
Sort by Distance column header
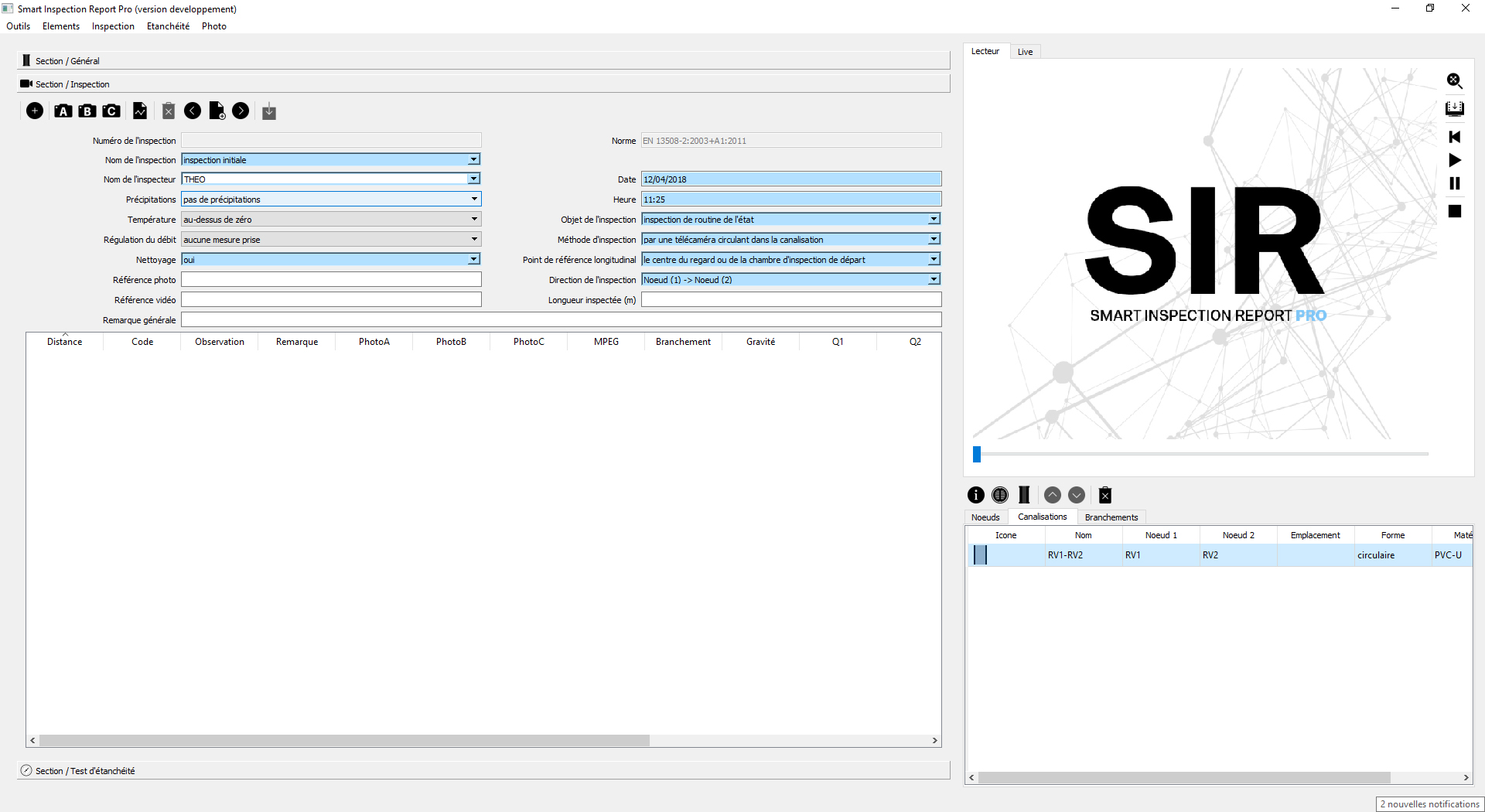pyautogui.click(x=64, y=342)
